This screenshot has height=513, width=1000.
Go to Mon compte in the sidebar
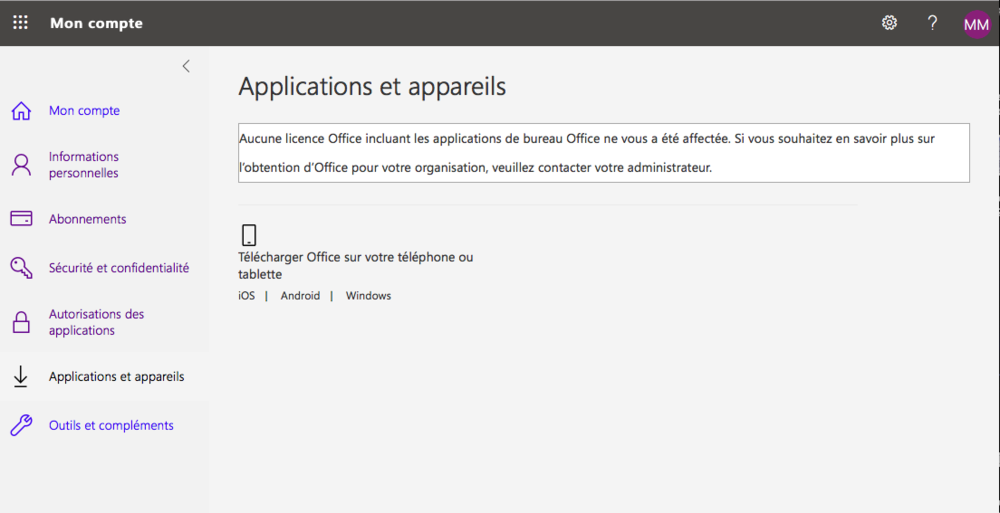click(84, 111)
